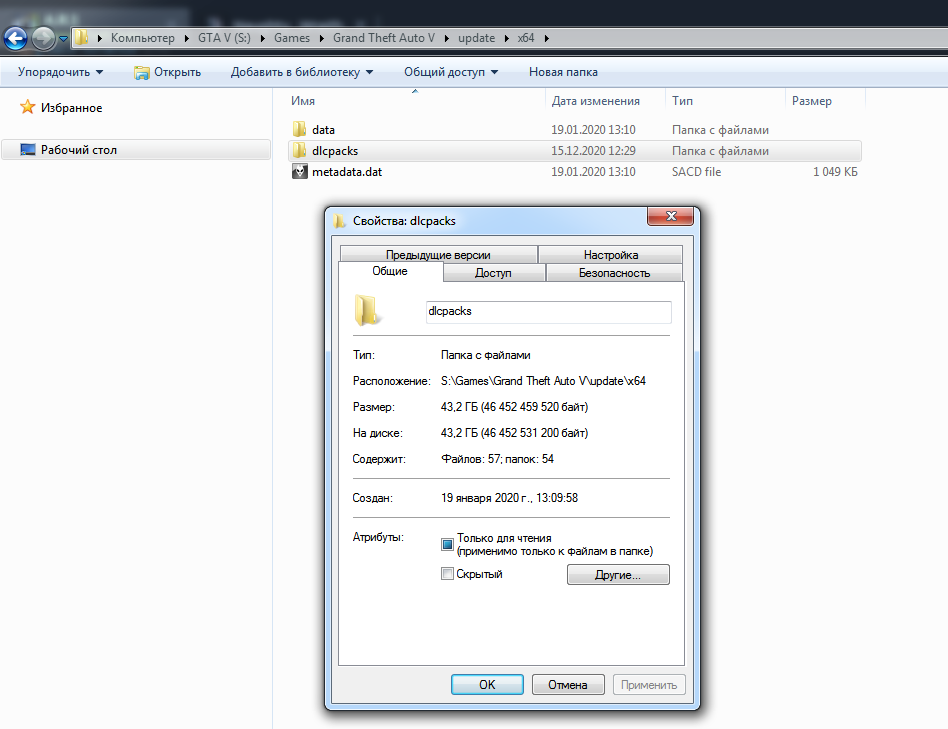Expand arrow after x64 in breadcrumb
The width and height of the screenshot is (948, 729).
[546, 38]
